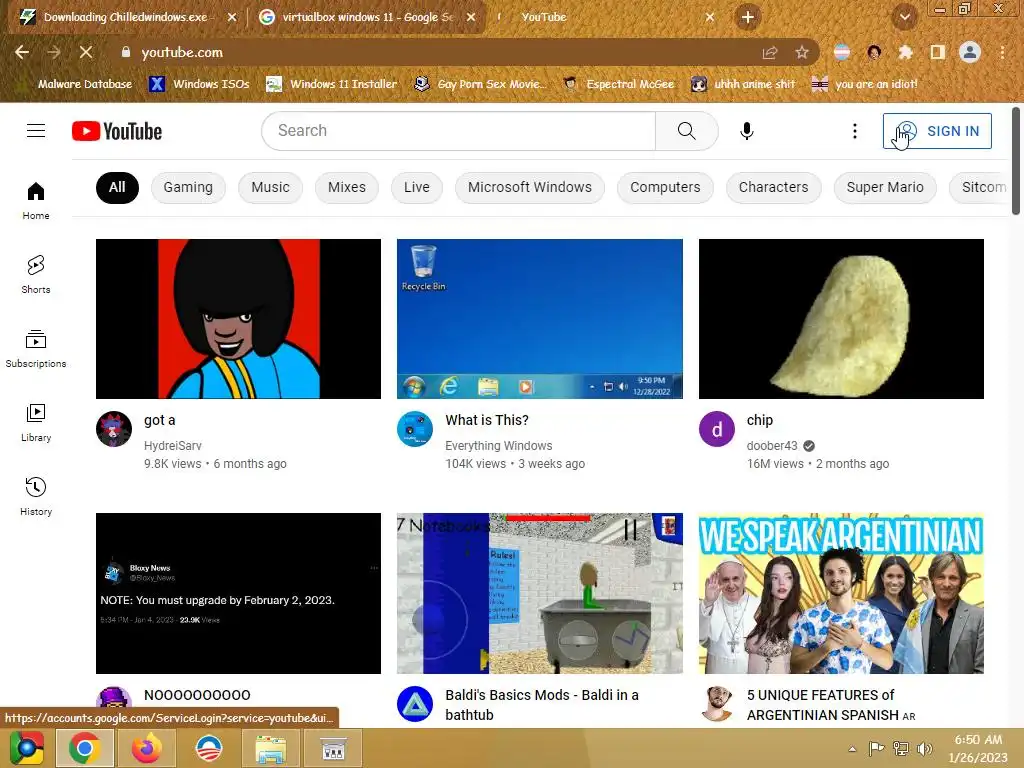Click the flag-striped extension icon in toolbar
1024x768 pixels.
842,52
